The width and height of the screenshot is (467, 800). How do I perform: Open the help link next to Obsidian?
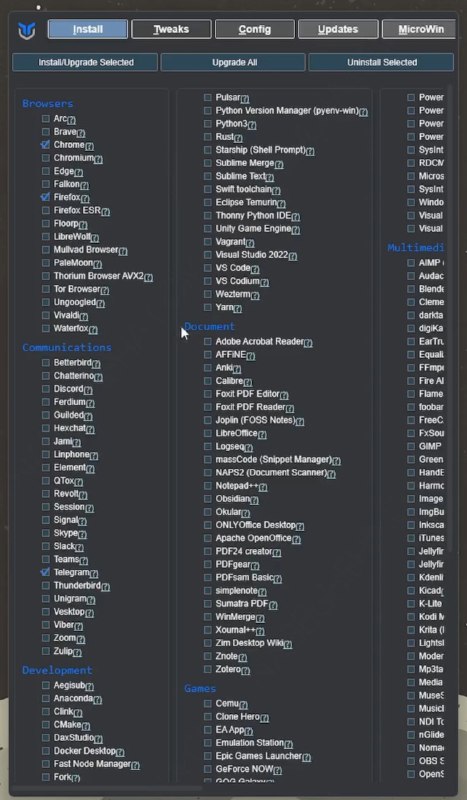coord(254,501)
